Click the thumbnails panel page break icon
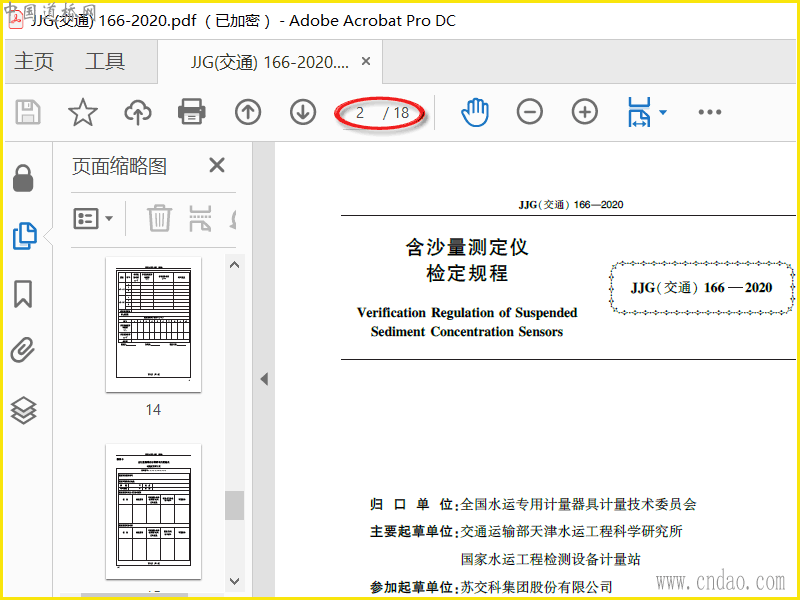 point(200,218)
